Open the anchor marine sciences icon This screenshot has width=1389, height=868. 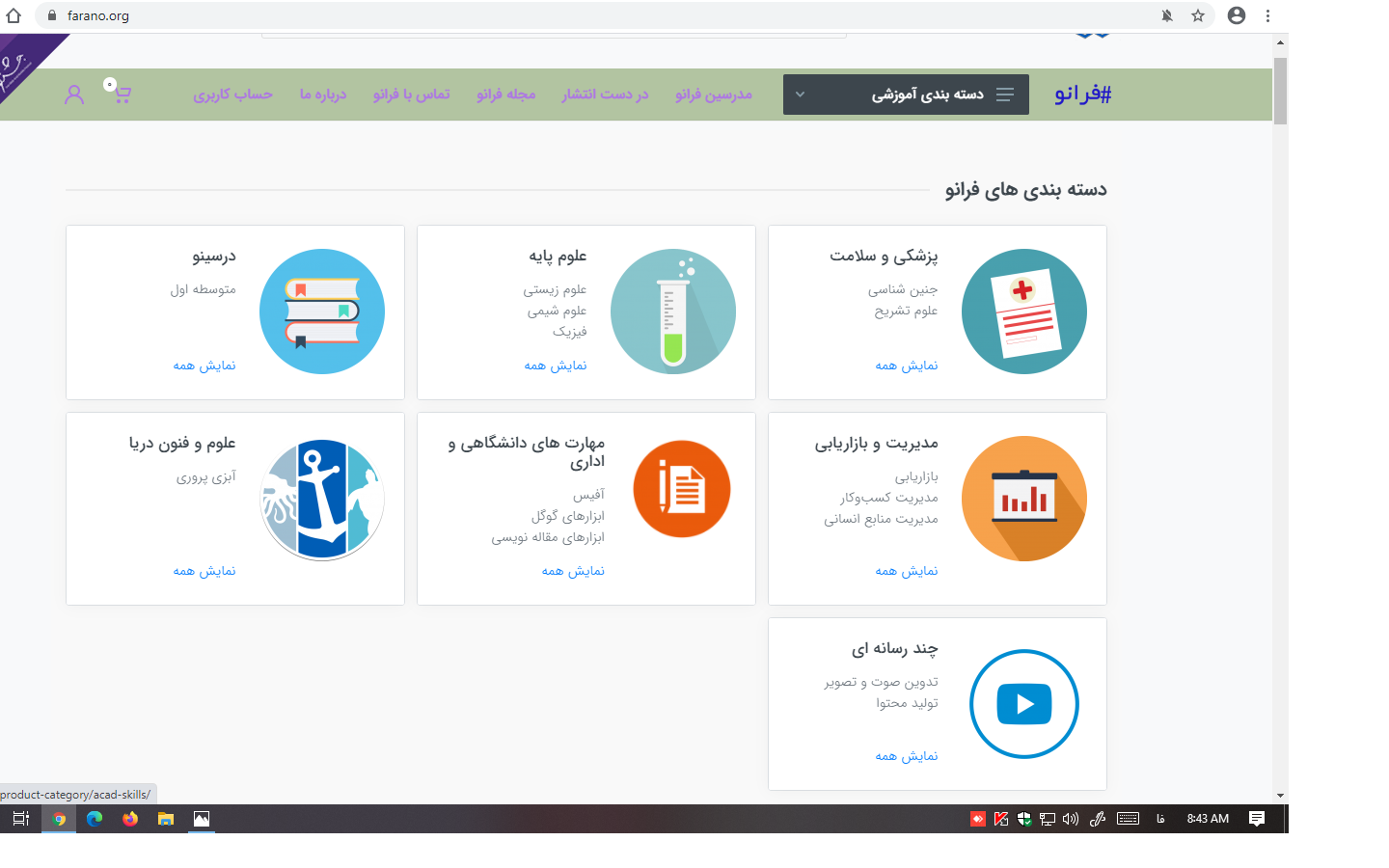pos(321,499)
